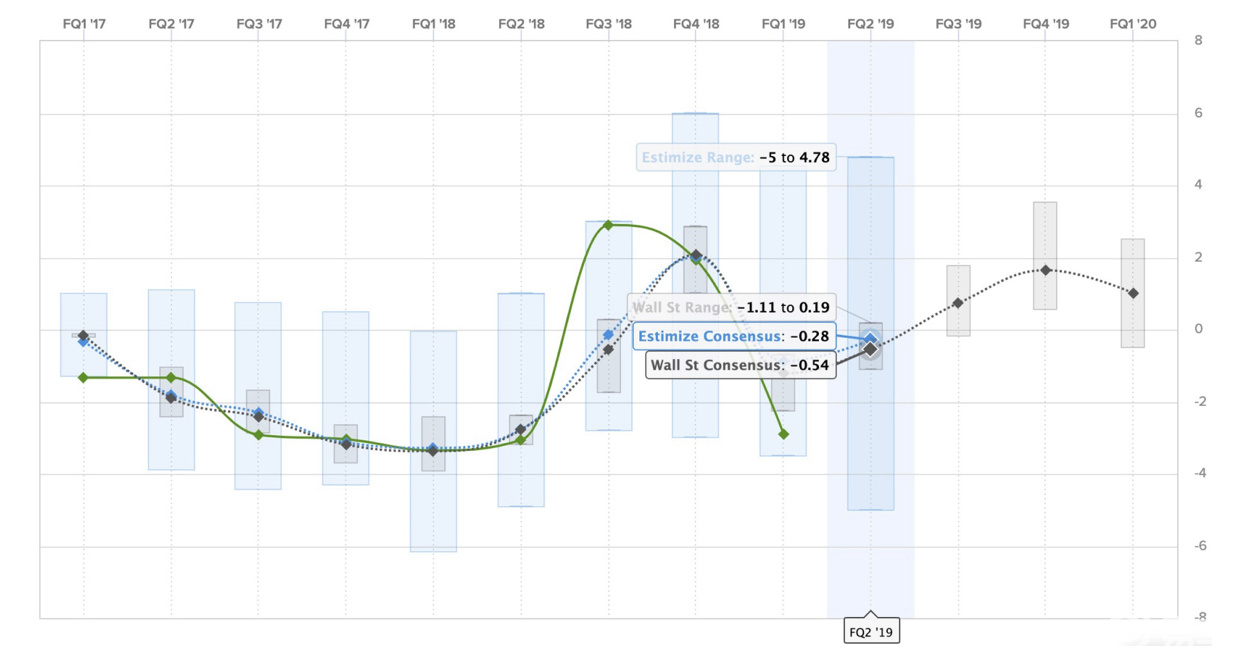The width and height of the screenshot is (1242, 663).
Task: Click the Estimize Range tooltip label
Action: (x=735, y=157)
